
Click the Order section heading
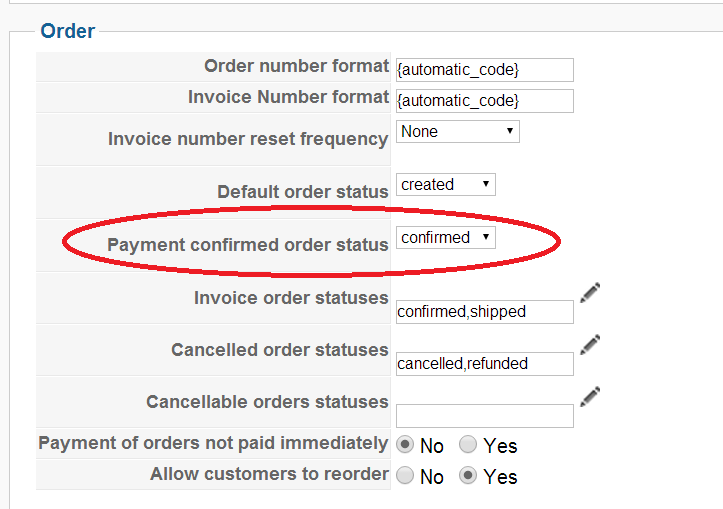(68, 31)
